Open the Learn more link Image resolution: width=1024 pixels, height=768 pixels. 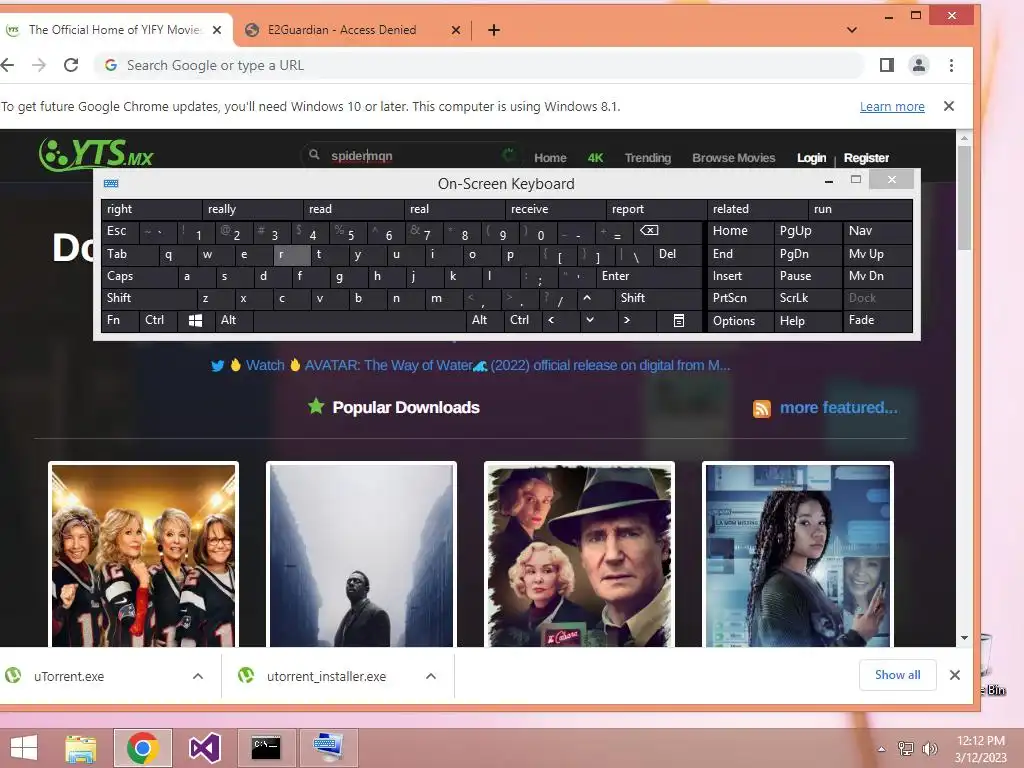[892, 106]
